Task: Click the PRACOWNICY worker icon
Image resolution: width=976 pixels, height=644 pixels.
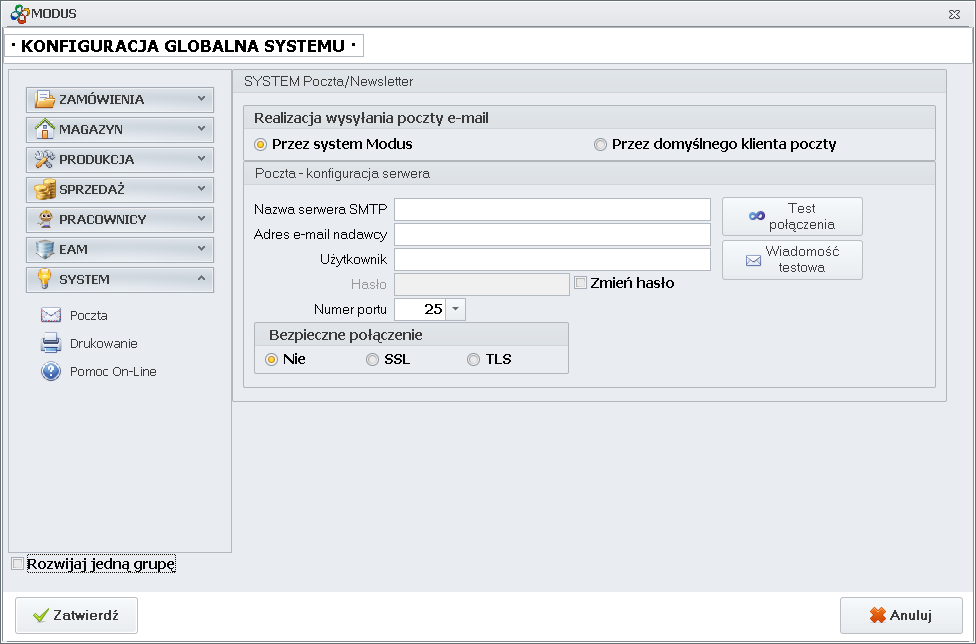Action: coord(45,219)
